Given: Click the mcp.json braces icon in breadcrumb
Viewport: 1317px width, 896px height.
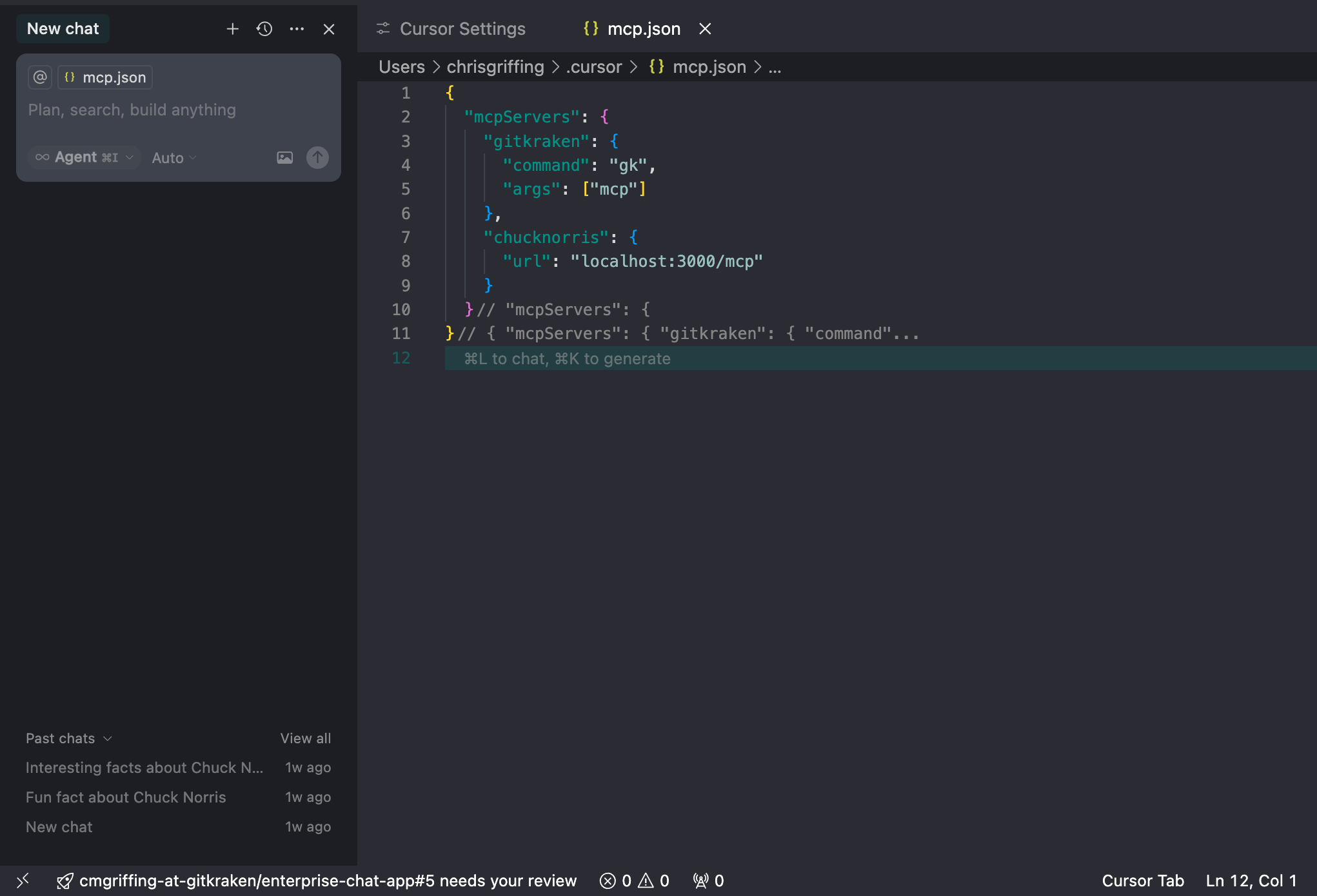Looking at the screenshot, I should pyautogui.click(x=656, y=66).
